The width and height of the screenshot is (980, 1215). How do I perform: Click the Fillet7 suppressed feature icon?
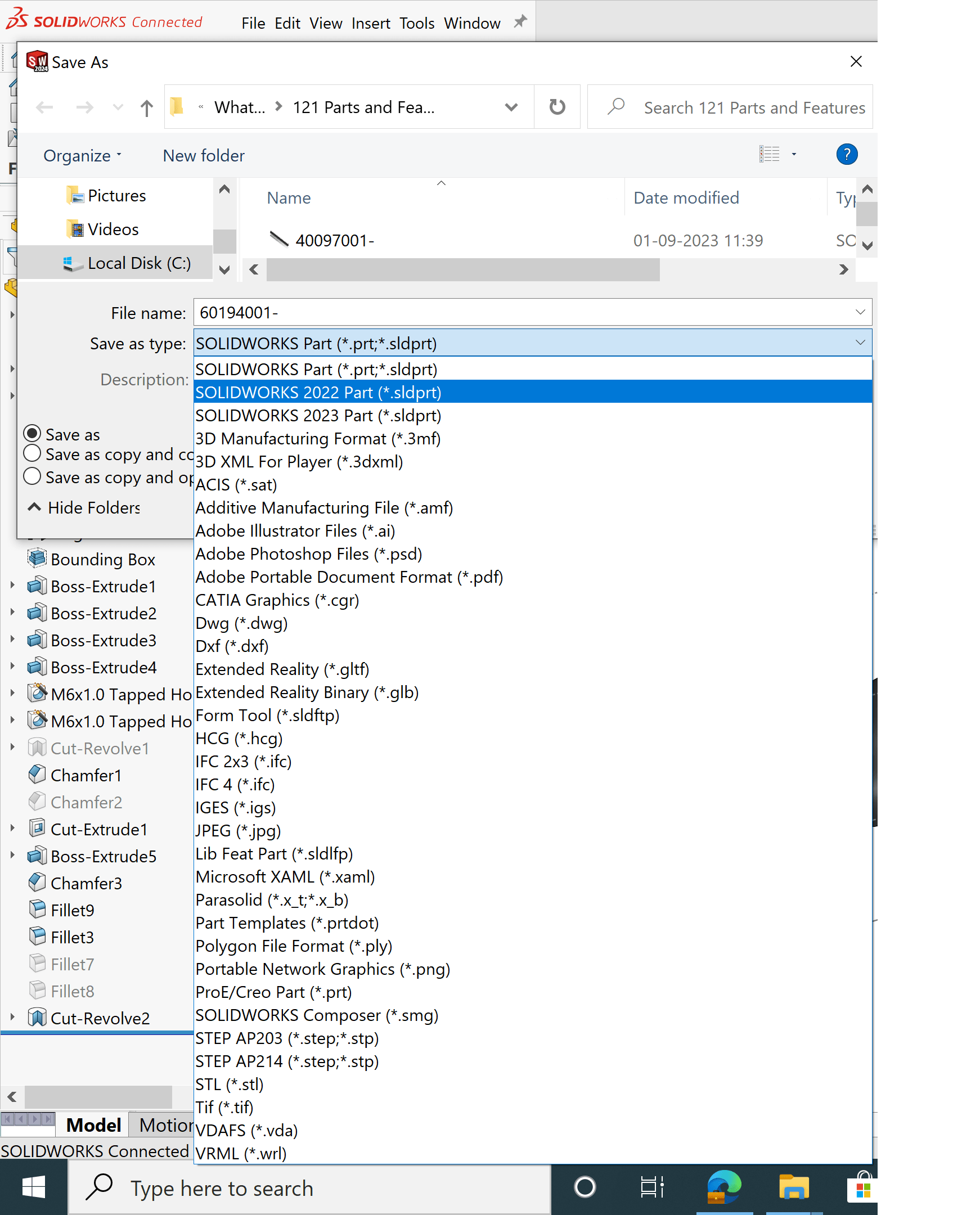click(37, 964)
